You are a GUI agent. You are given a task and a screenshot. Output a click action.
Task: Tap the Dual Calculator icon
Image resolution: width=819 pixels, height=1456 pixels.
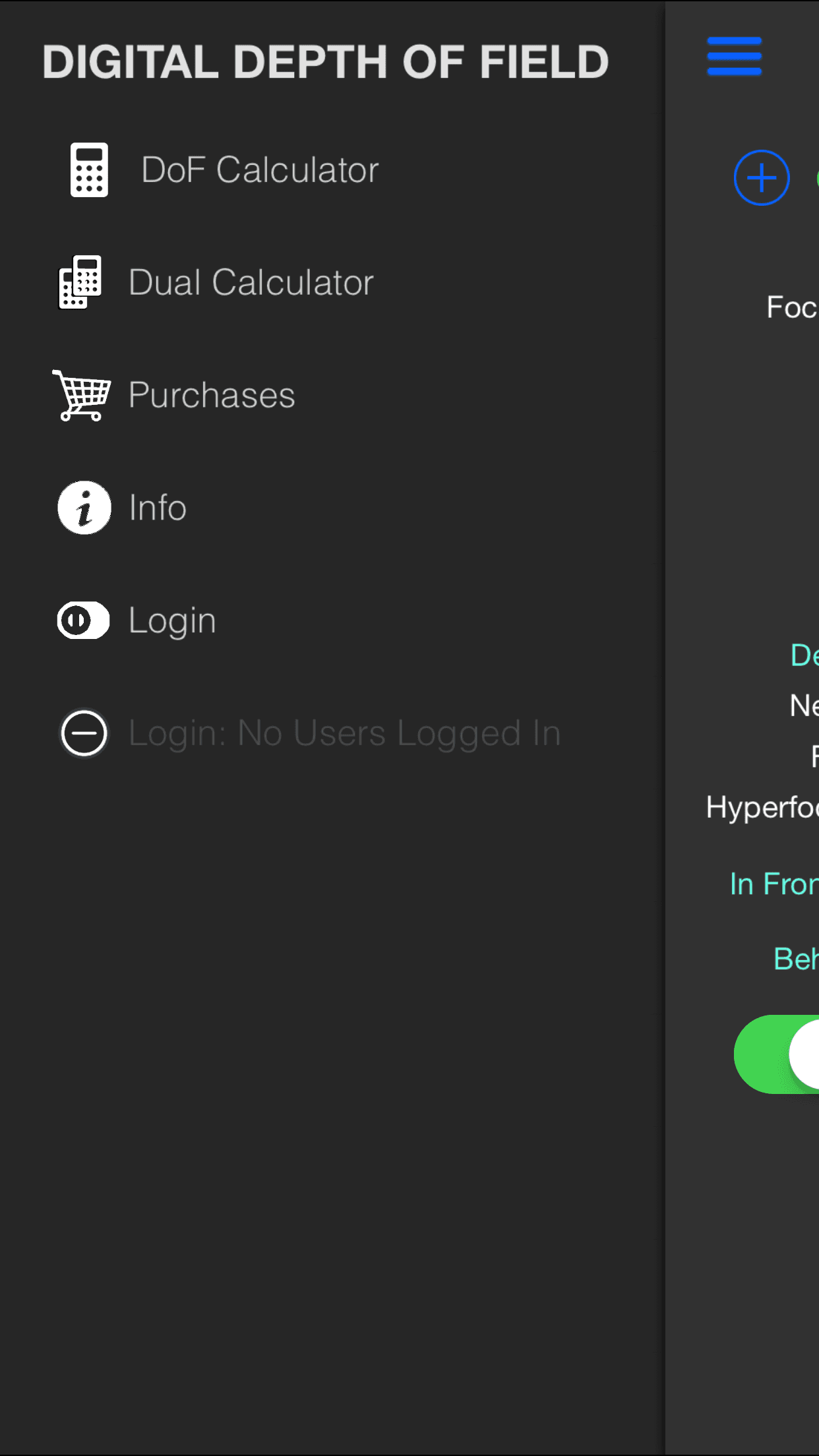pyautogui.click(x=80, y=282)
